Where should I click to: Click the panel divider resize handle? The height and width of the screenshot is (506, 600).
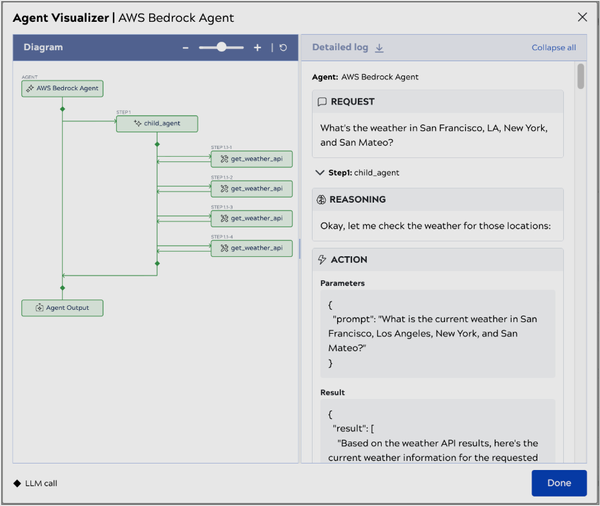300,250
